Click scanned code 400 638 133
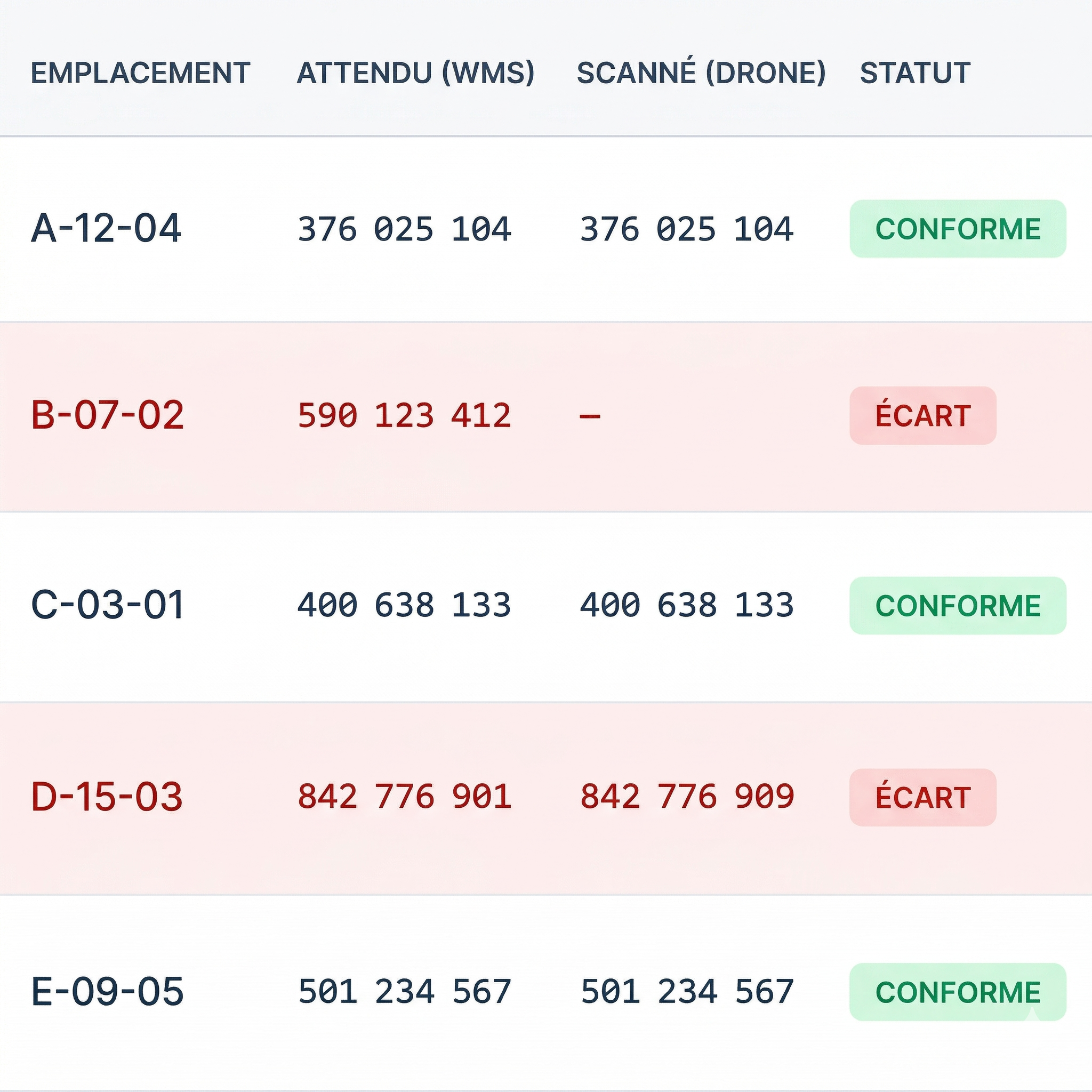Image resolution: width=1092 pixels, height=1092 pixels. (687, 605)
